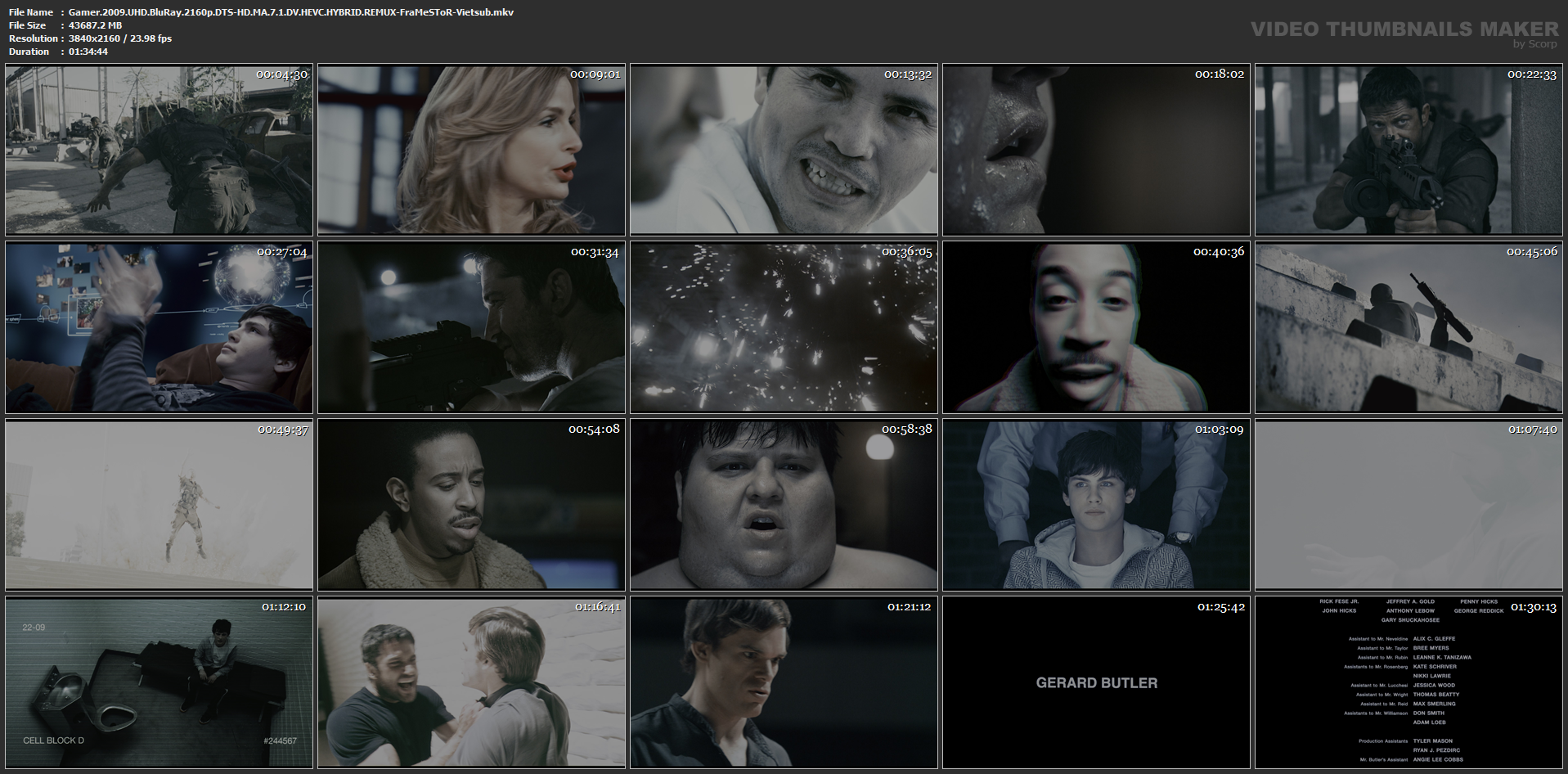
Task: Select the thumbnail timestamped 01:03:09
Action: [x=1096, y=505]
